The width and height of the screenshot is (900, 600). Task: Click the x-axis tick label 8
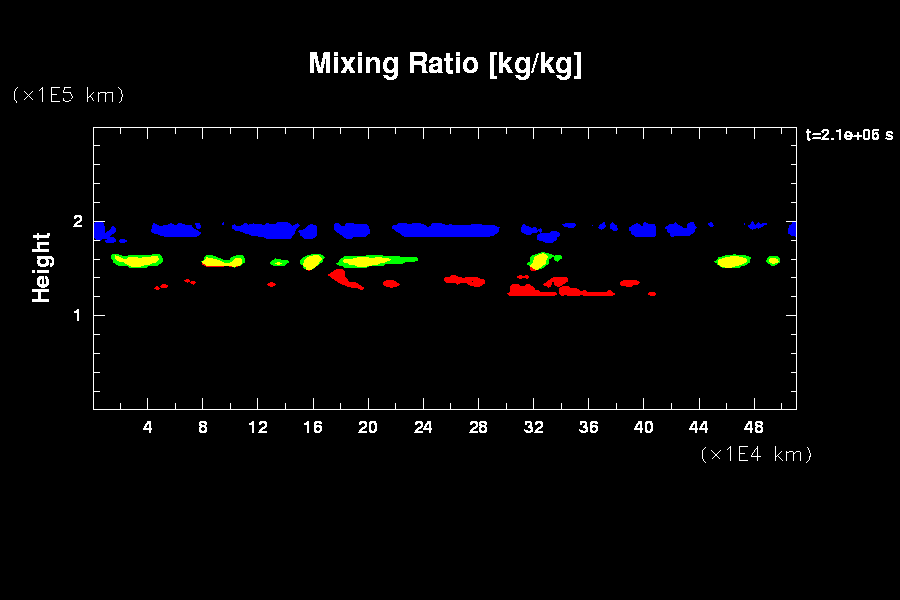203,427
